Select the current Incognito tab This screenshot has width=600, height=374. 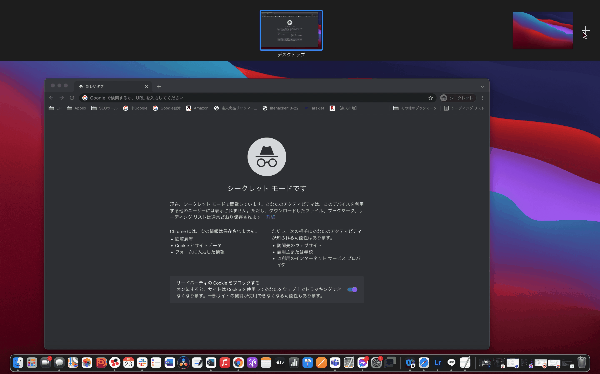113,87
